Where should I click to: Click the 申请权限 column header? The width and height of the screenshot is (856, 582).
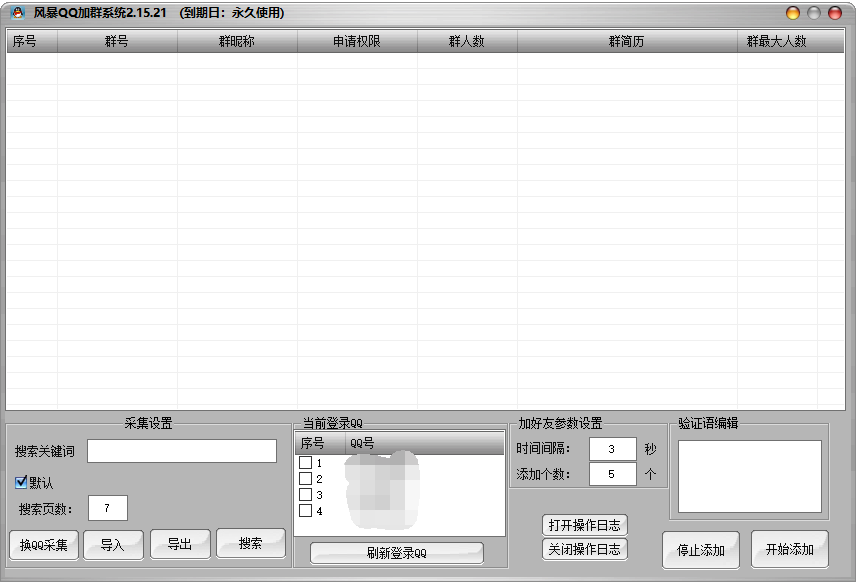358,41
